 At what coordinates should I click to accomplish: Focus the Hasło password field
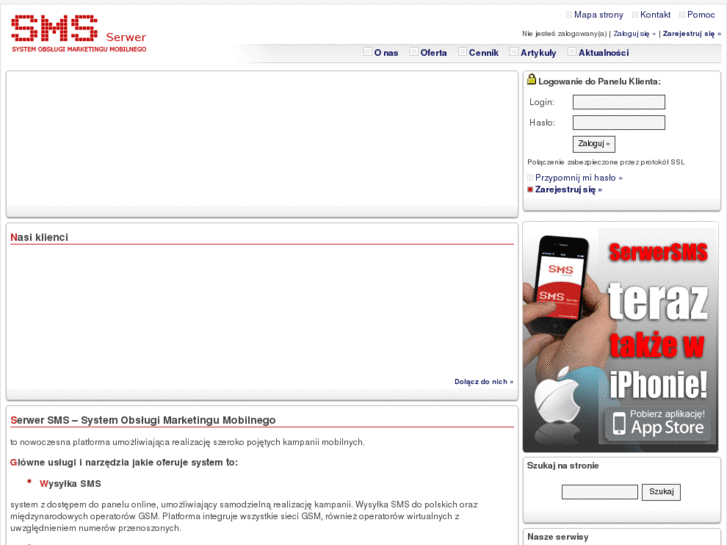coord(619,122)
